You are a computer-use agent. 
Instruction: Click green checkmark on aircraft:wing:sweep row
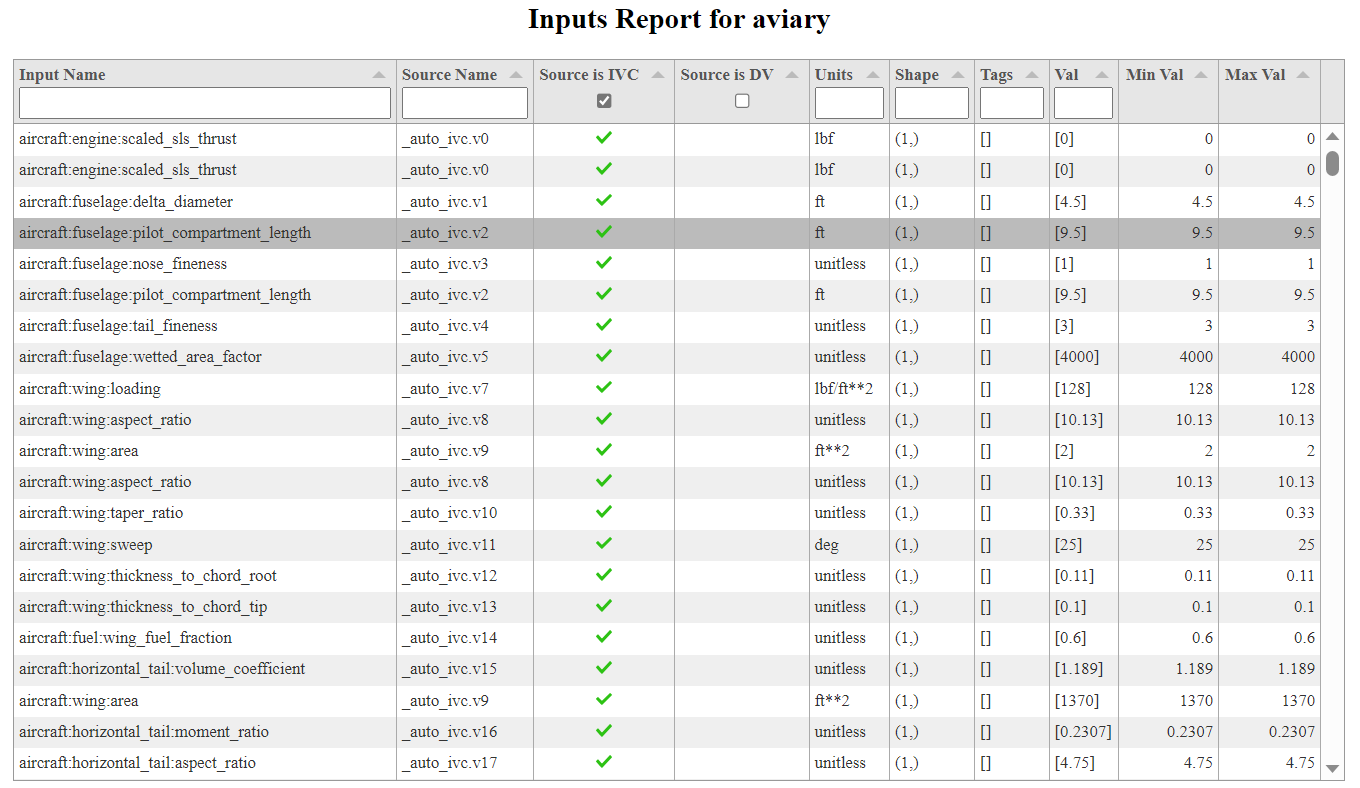[603, 544]
